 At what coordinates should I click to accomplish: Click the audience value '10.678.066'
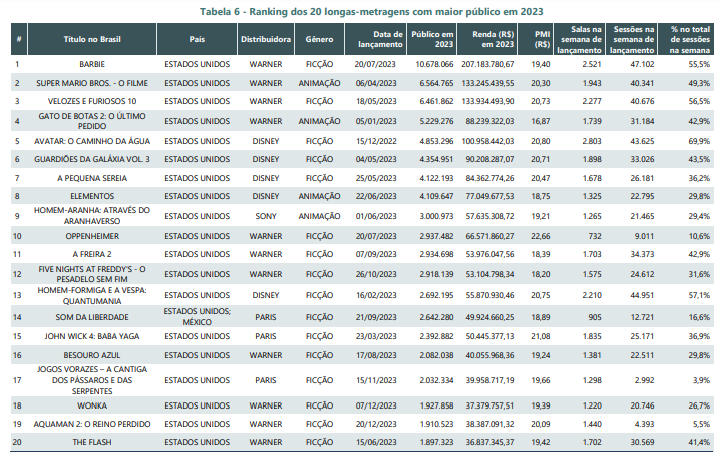pyautogui.click(x=434, y=64)
